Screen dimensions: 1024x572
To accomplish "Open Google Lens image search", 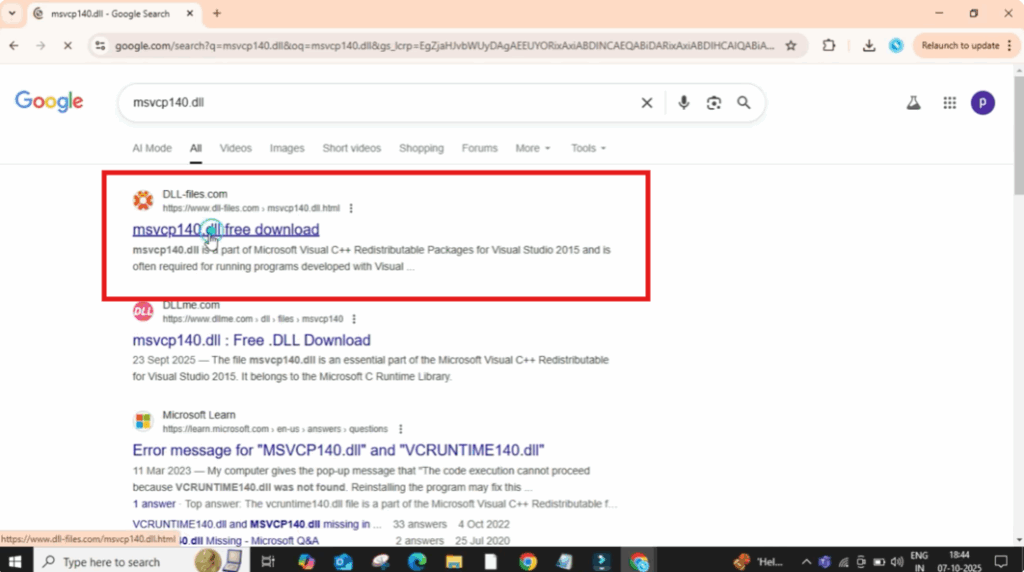I will pyautogui.click(x=714, y=103).
